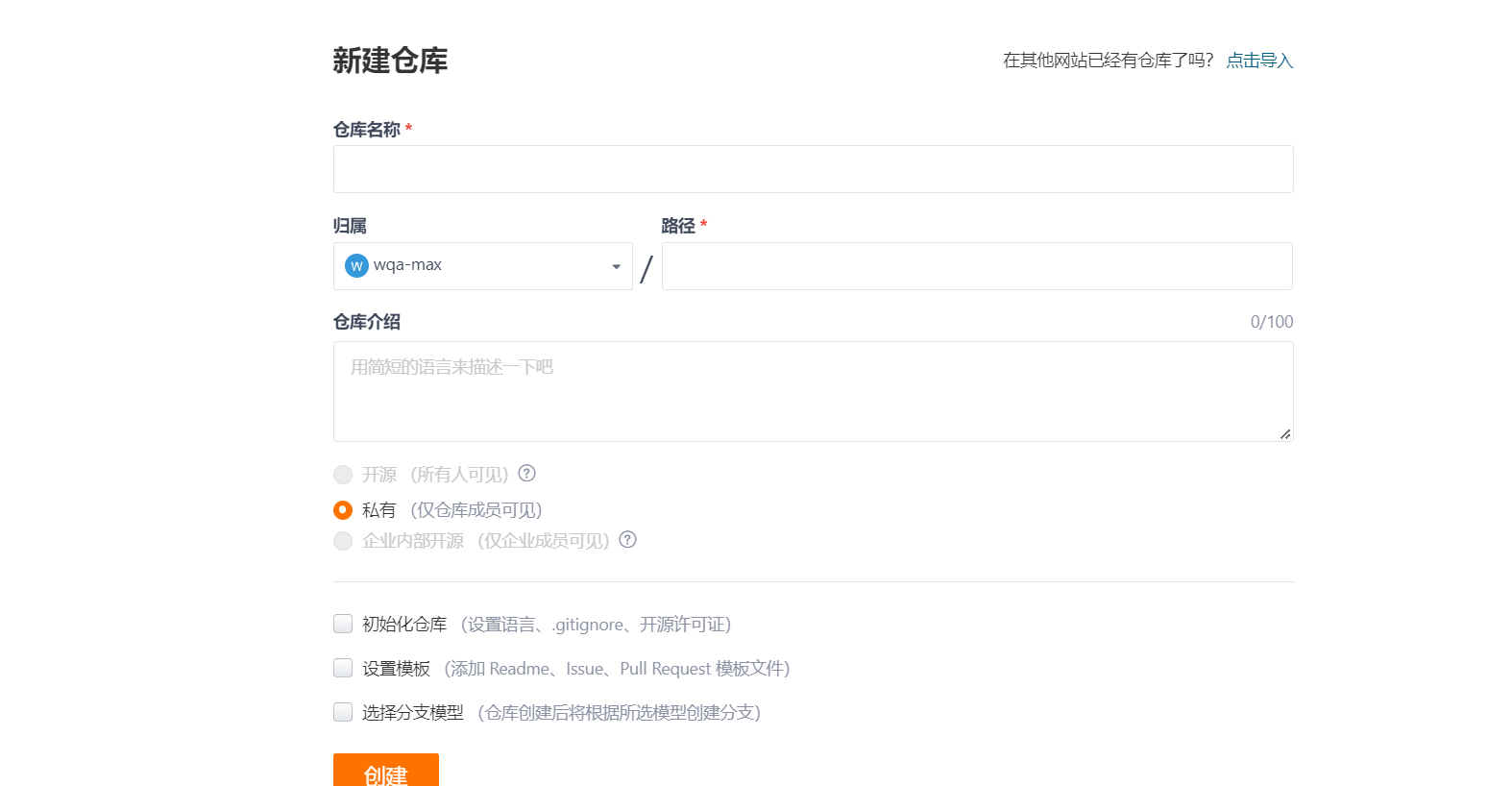Image resolution: width=1512 pixels, height=786 pixels.
Task: Click the wqa-max avatar icon
Action: [x=356, y=266]
